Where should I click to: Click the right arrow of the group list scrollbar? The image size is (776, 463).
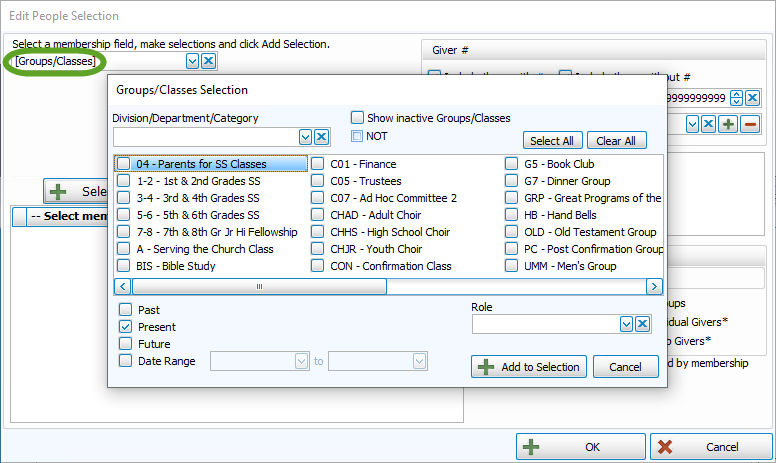click(x=654, y=287)
